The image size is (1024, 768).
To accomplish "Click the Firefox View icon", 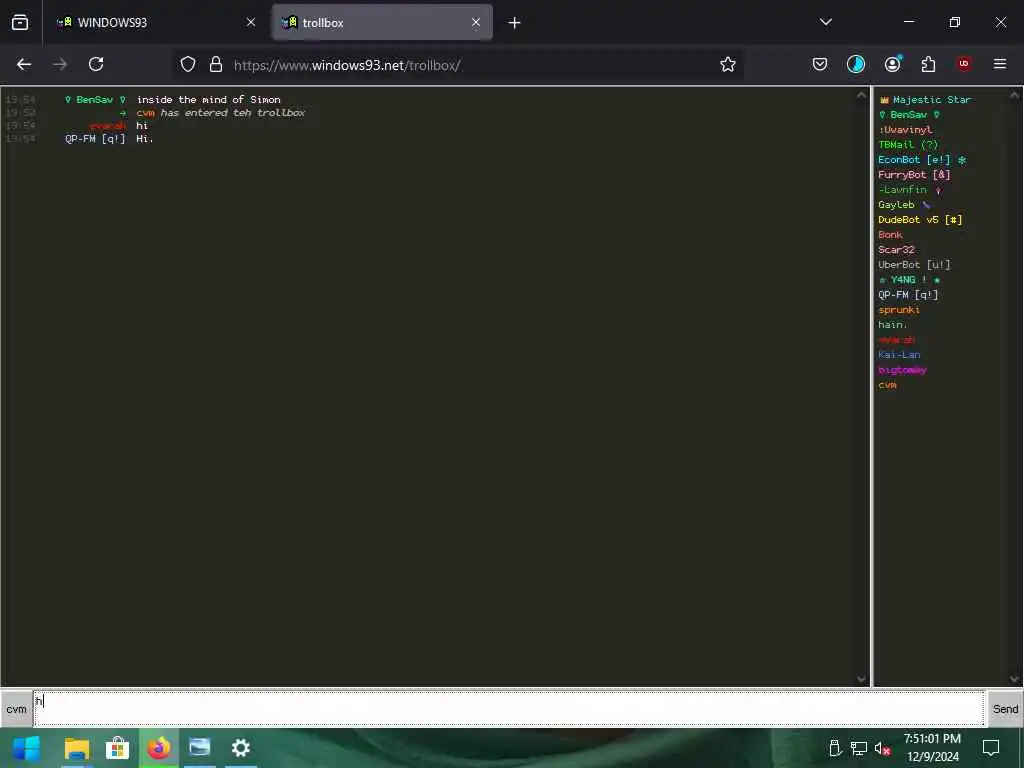I will 20,23.
